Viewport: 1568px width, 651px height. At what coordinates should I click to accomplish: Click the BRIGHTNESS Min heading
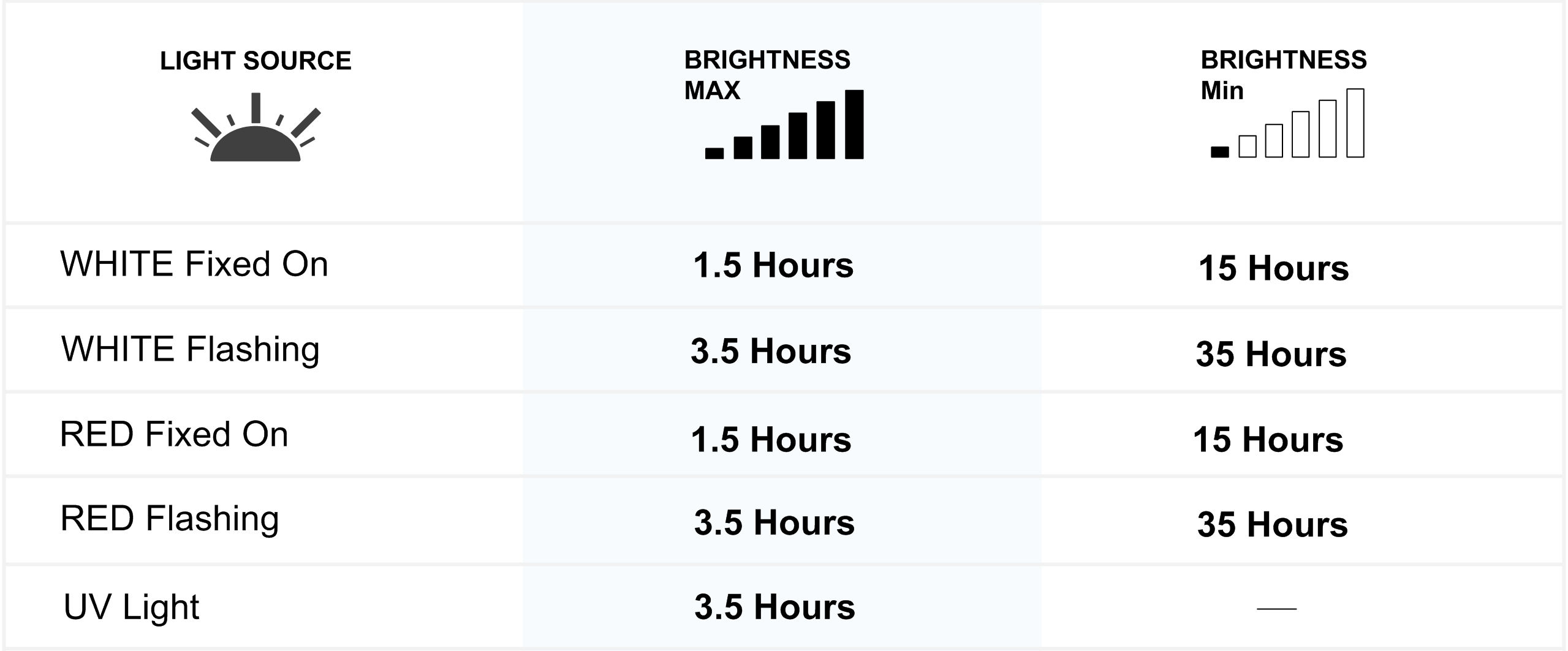(1284, 75)
